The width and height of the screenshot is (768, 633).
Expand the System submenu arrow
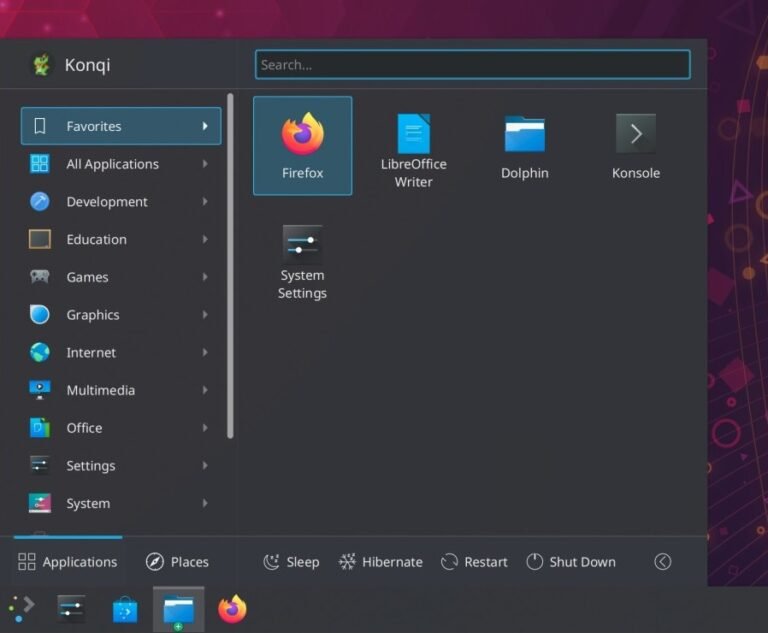[205, 503]
